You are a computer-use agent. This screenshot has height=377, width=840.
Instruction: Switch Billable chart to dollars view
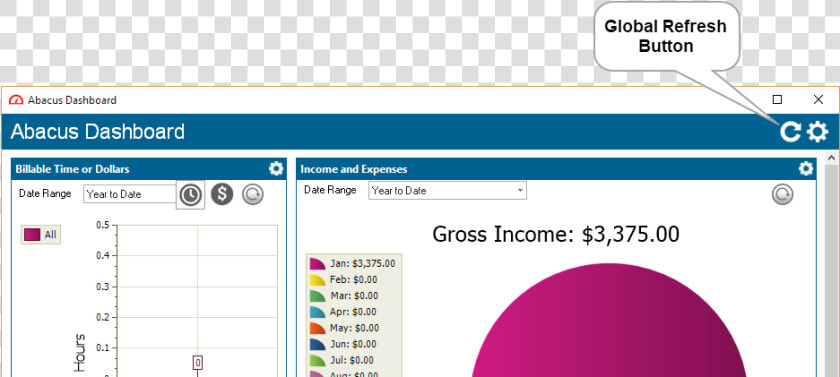(x=222, y=194)
